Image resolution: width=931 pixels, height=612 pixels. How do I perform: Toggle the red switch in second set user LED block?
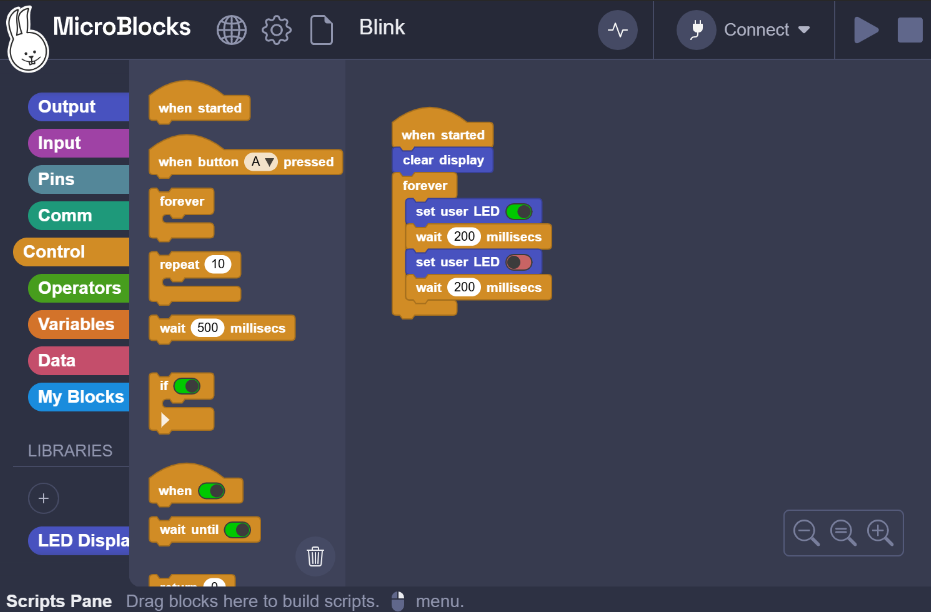[519, 262]
